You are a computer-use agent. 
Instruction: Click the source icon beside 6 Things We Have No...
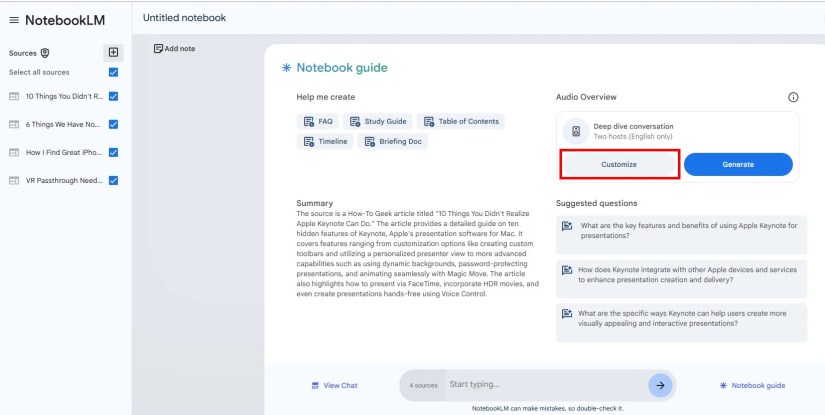[14, 125]
